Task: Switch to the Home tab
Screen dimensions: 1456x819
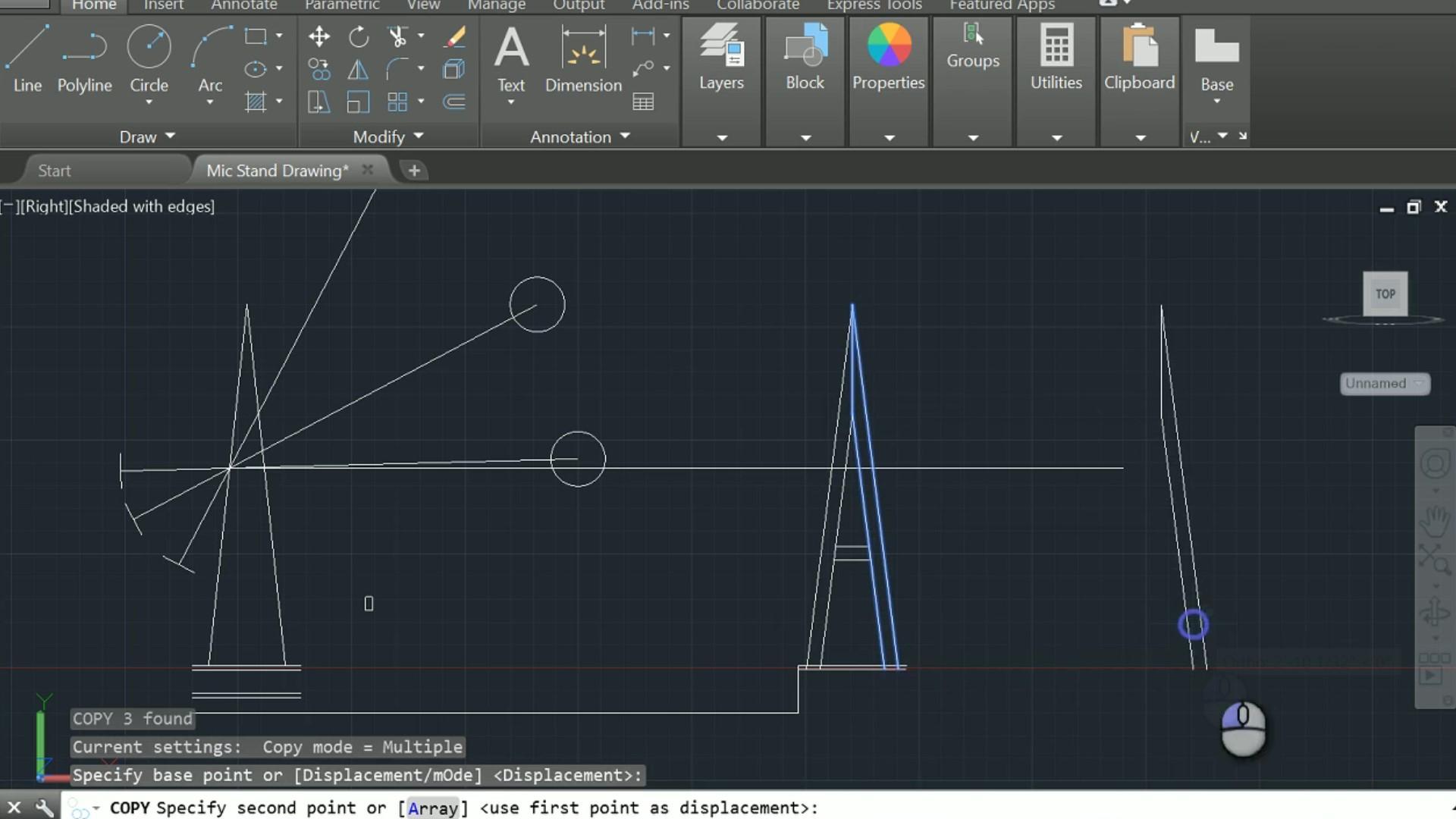Action: tap(93, 5)
